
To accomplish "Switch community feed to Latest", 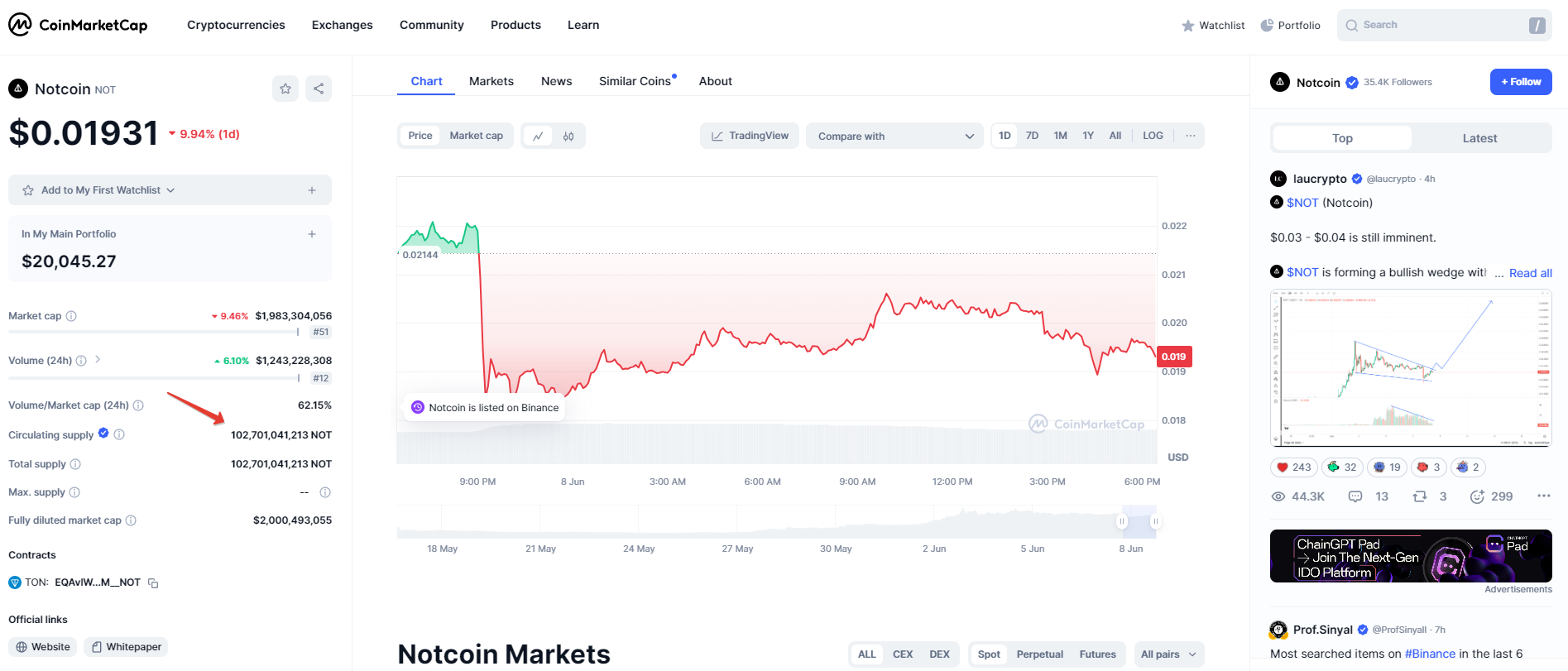I will tap(1479, 138).
